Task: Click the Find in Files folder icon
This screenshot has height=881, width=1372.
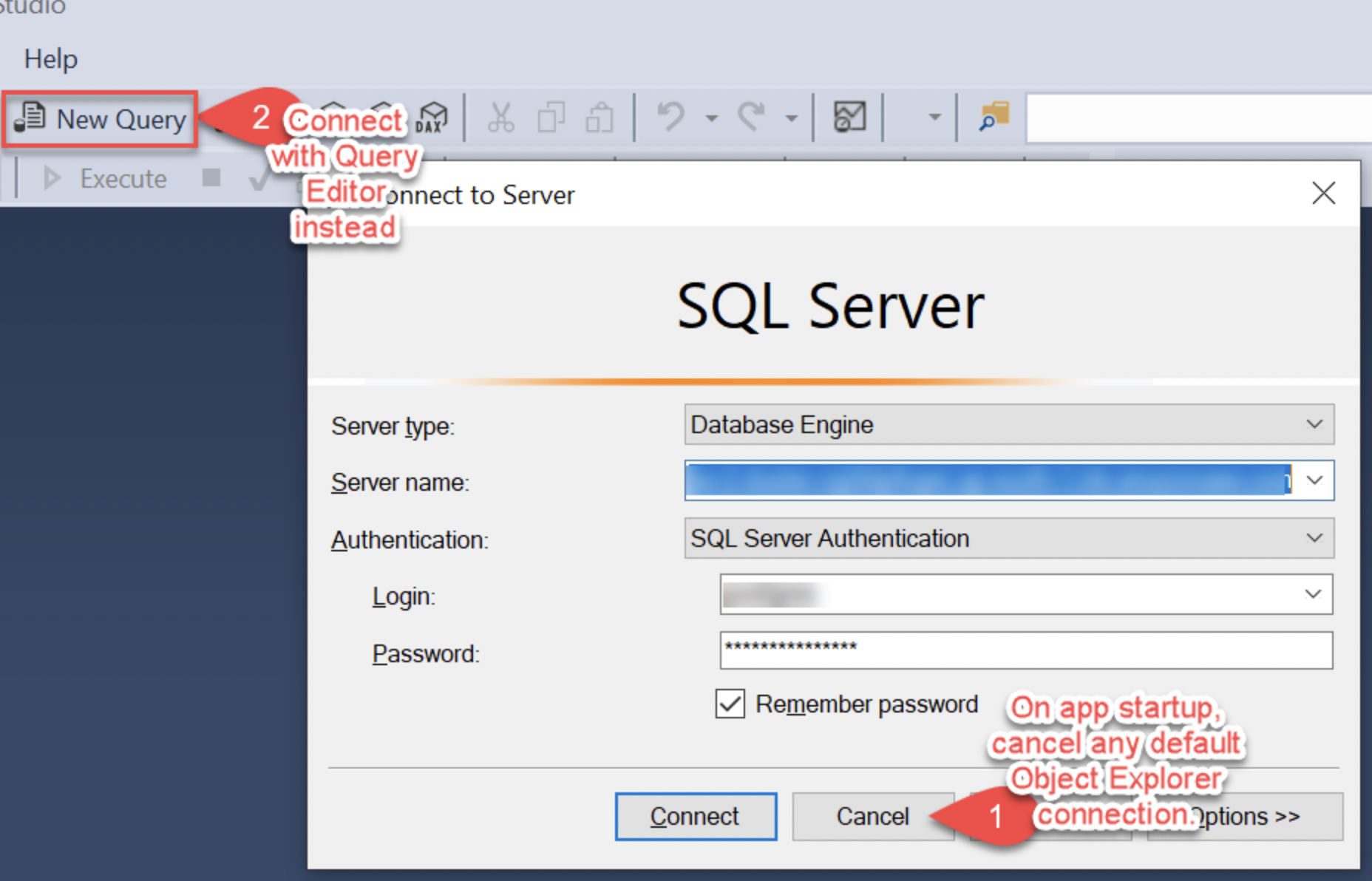Action: 994,117
